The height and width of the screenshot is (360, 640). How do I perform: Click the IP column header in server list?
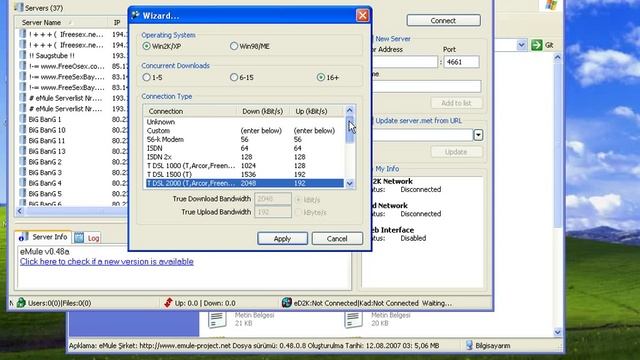click(x=118, y=22)
